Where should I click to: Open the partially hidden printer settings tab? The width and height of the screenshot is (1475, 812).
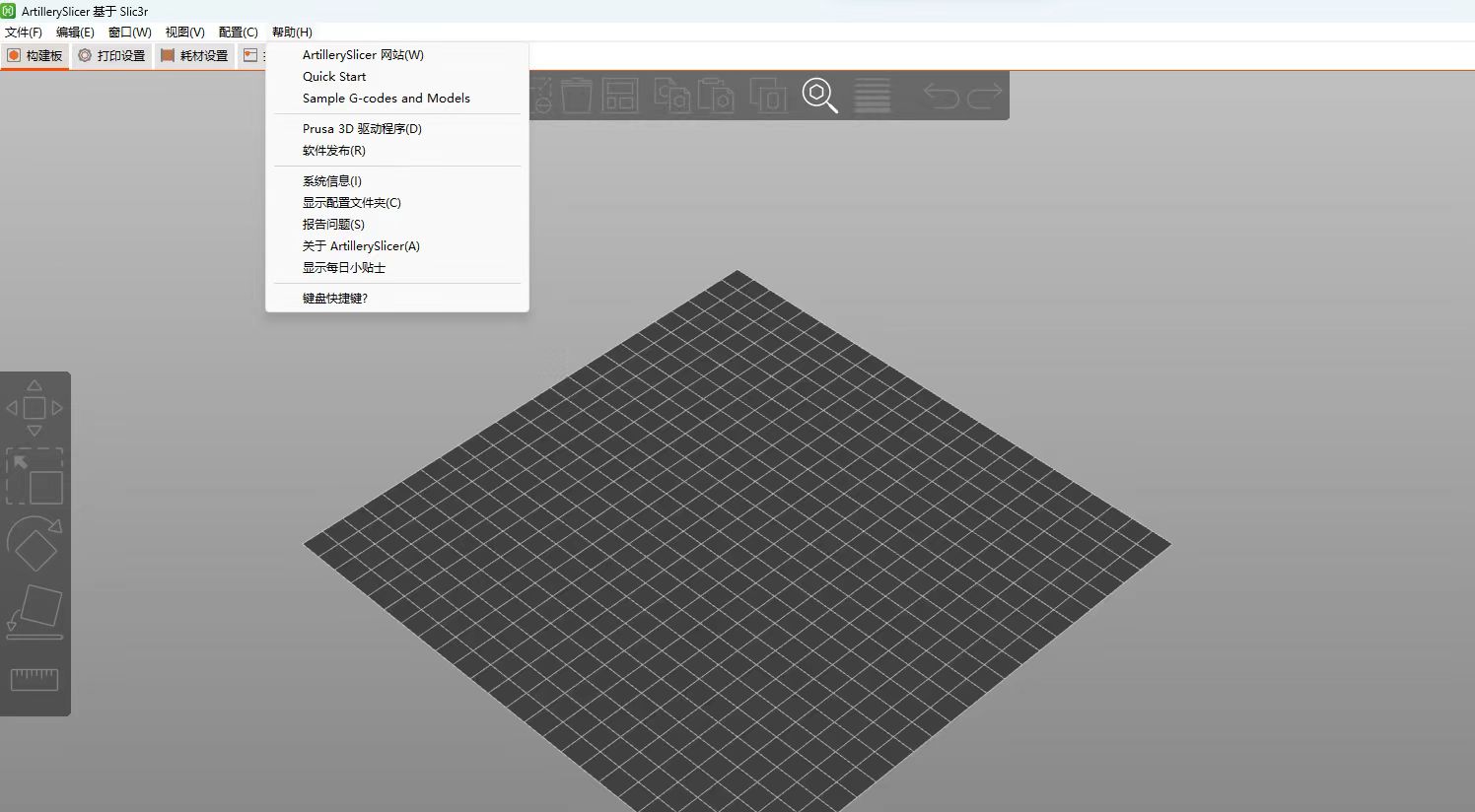pyautogui.click(x=252, y=56)
